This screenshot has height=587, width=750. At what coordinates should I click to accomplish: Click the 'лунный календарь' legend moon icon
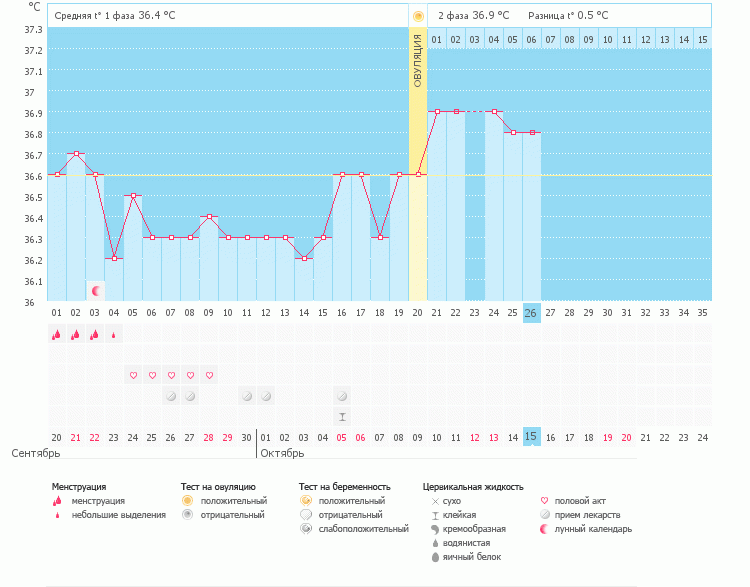pyautogui.click(x=545, y=529)
